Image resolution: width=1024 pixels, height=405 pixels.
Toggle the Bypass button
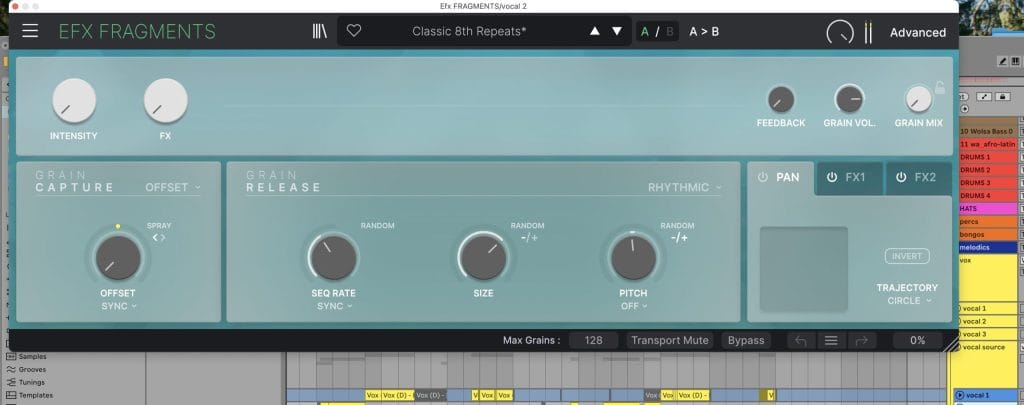(746, 340)
